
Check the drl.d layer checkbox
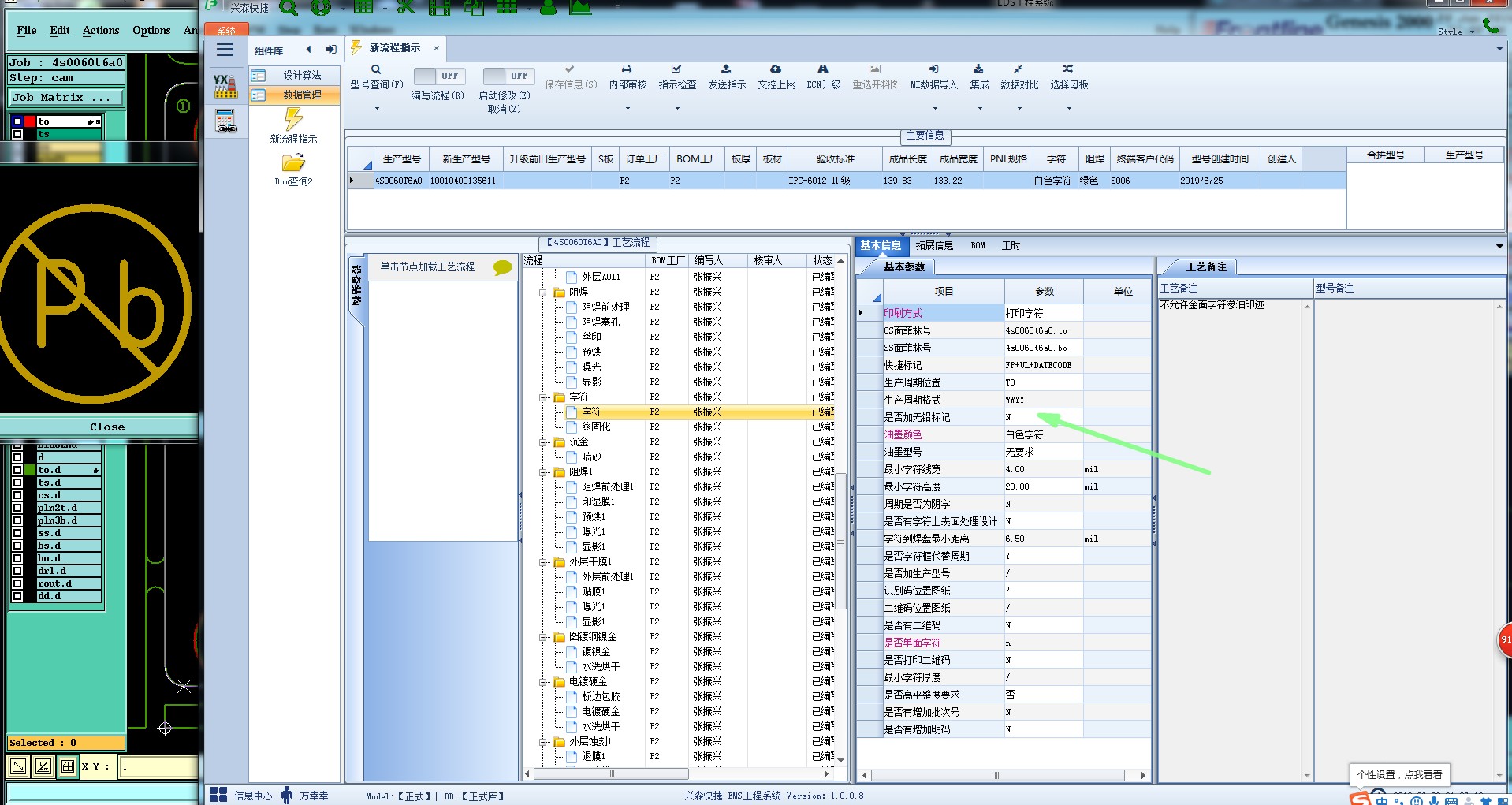[x=17, y=571]
